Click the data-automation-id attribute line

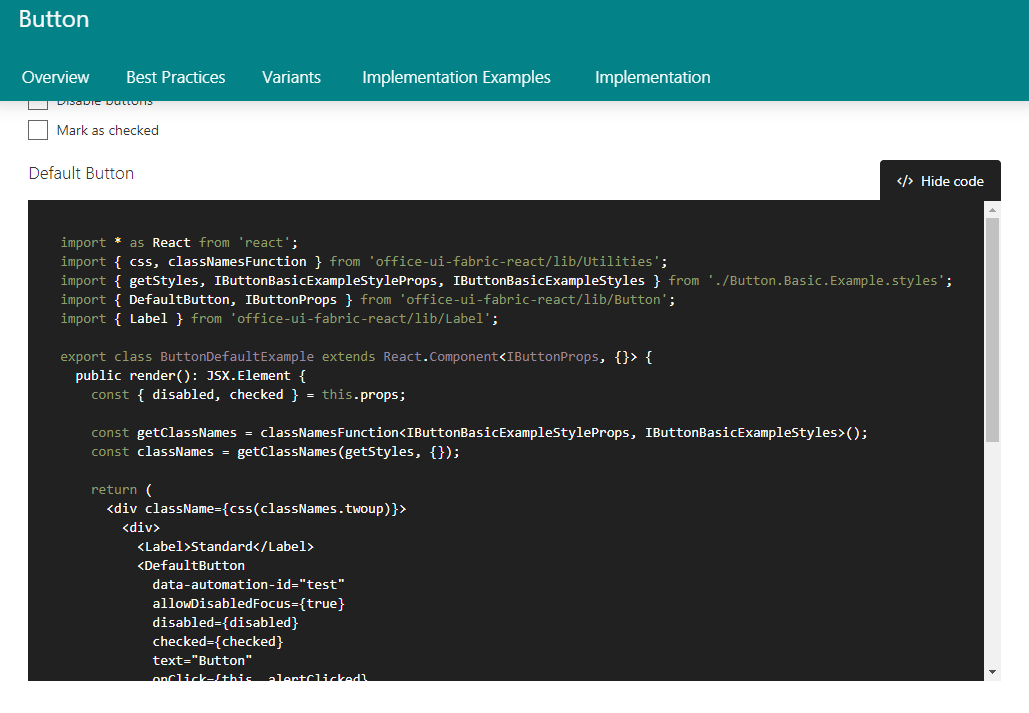[248, 584]
